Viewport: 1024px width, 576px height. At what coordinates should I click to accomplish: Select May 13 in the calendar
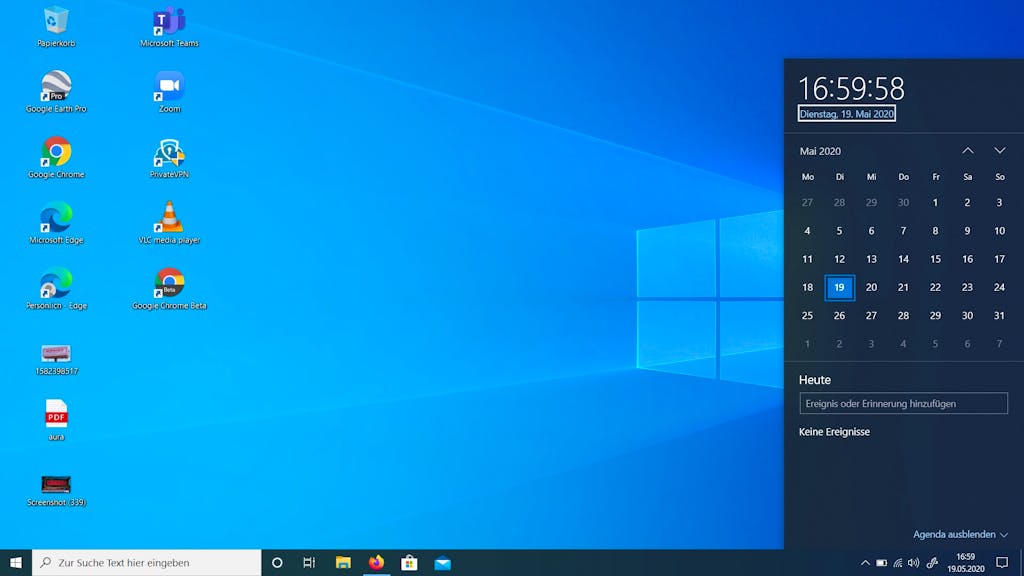click(871, 259)
